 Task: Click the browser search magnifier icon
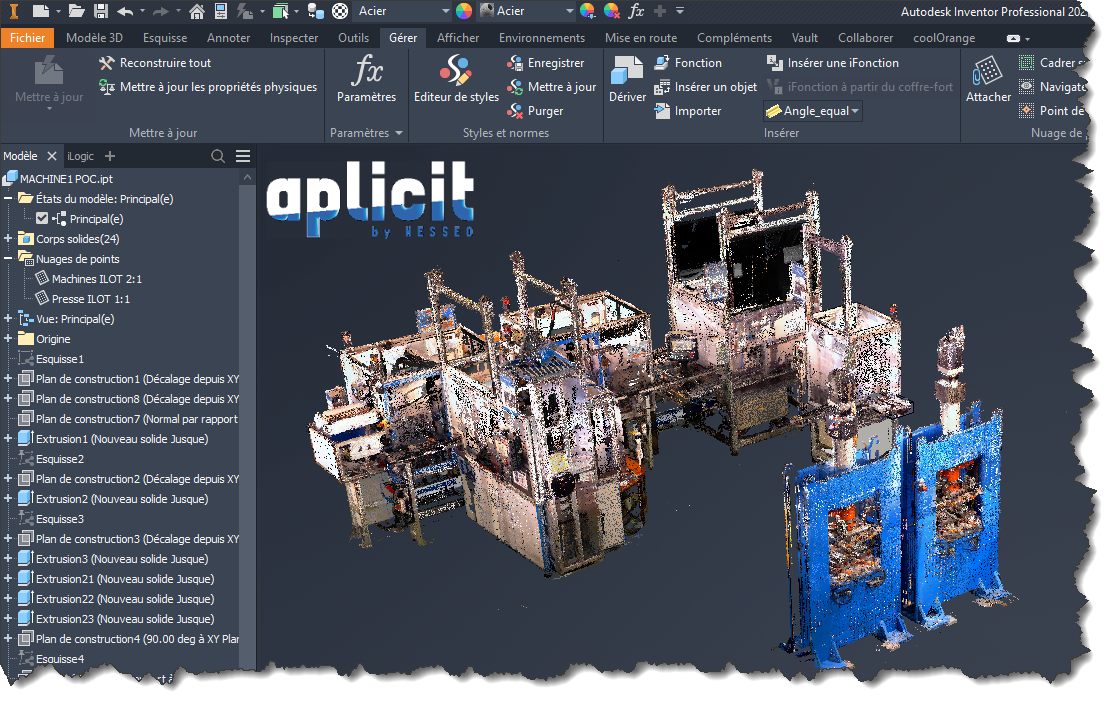coord(218,156)
